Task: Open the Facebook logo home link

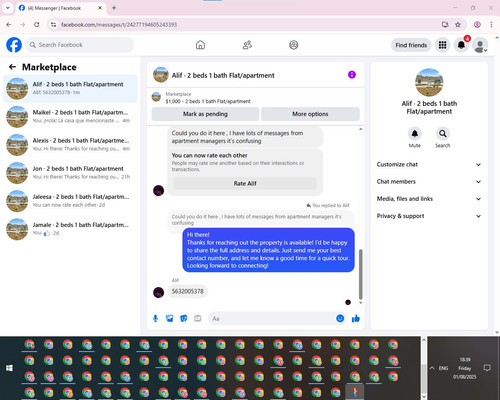Action: click(x=14, y=45)
